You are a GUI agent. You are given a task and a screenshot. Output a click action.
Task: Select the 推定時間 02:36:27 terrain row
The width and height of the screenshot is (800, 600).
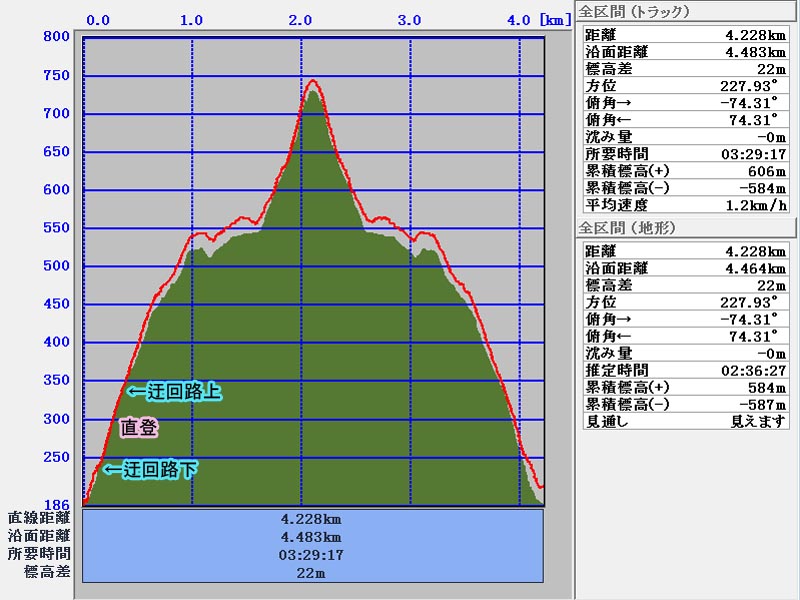point(684,371)
